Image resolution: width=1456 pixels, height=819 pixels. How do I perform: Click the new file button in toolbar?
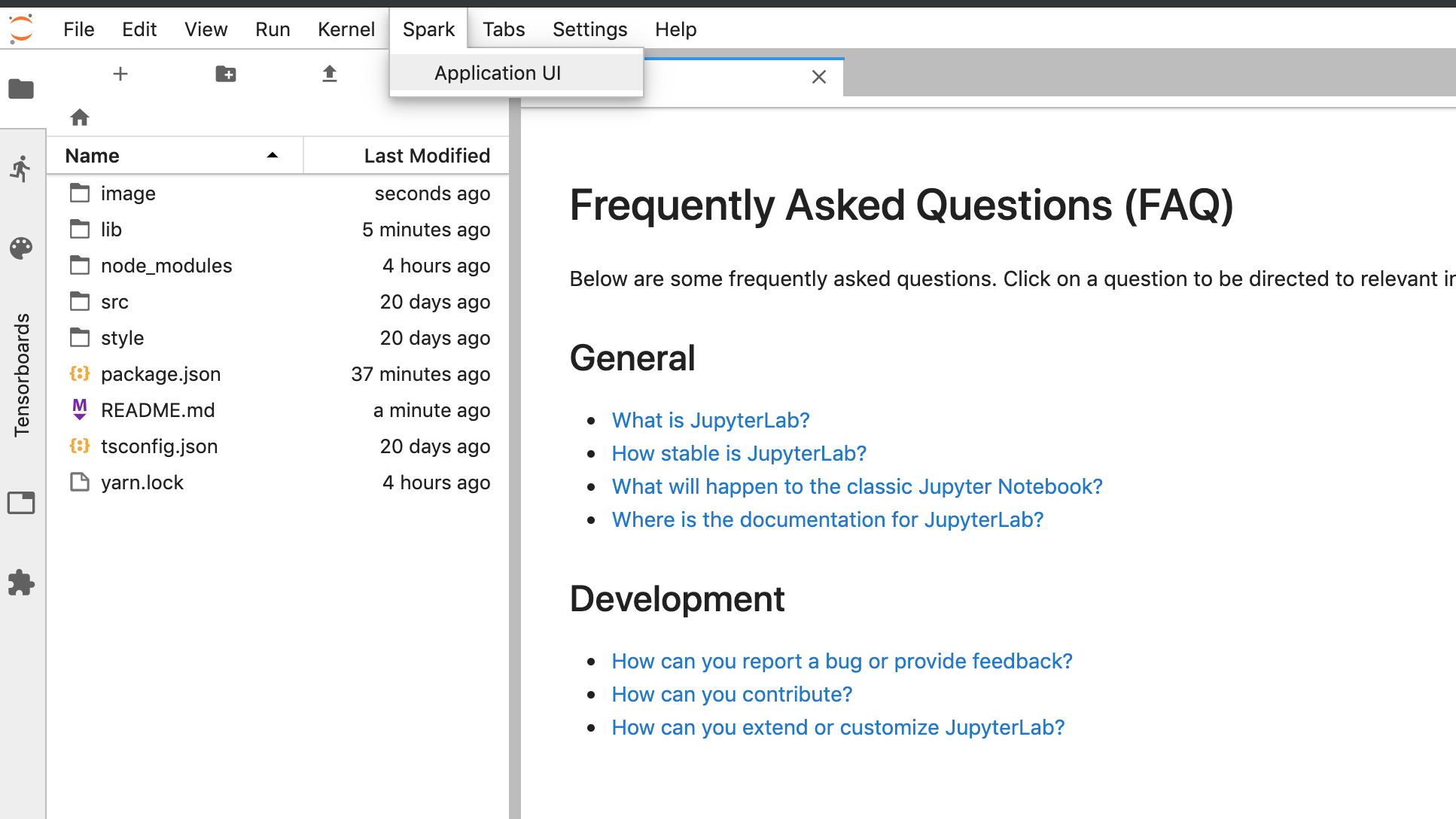pyautogui.click(x=120, y=73)
